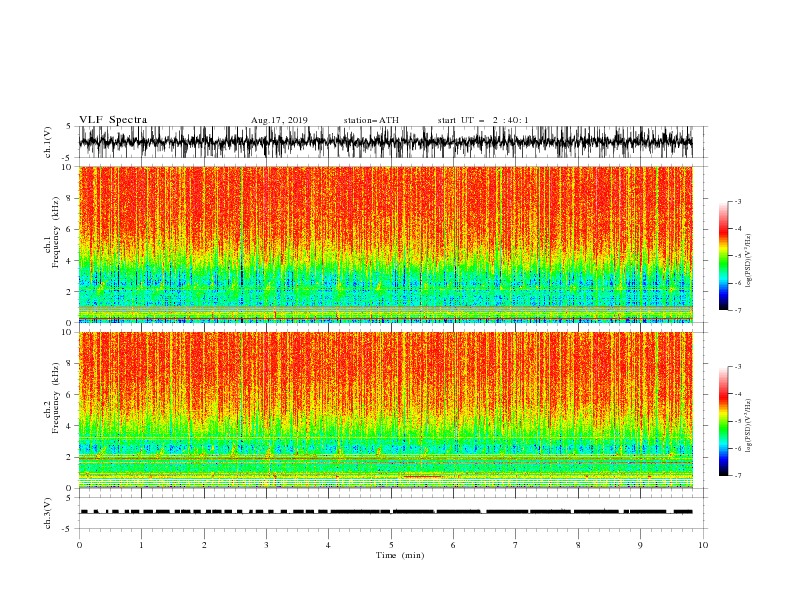Click the "station=ATH" label
The image size is (792, 612).
click(x=371, y=120)
